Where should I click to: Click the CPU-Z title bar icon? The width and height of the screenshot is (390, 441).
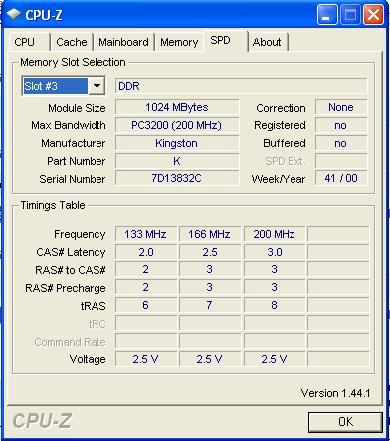click(x=14, y=14)
